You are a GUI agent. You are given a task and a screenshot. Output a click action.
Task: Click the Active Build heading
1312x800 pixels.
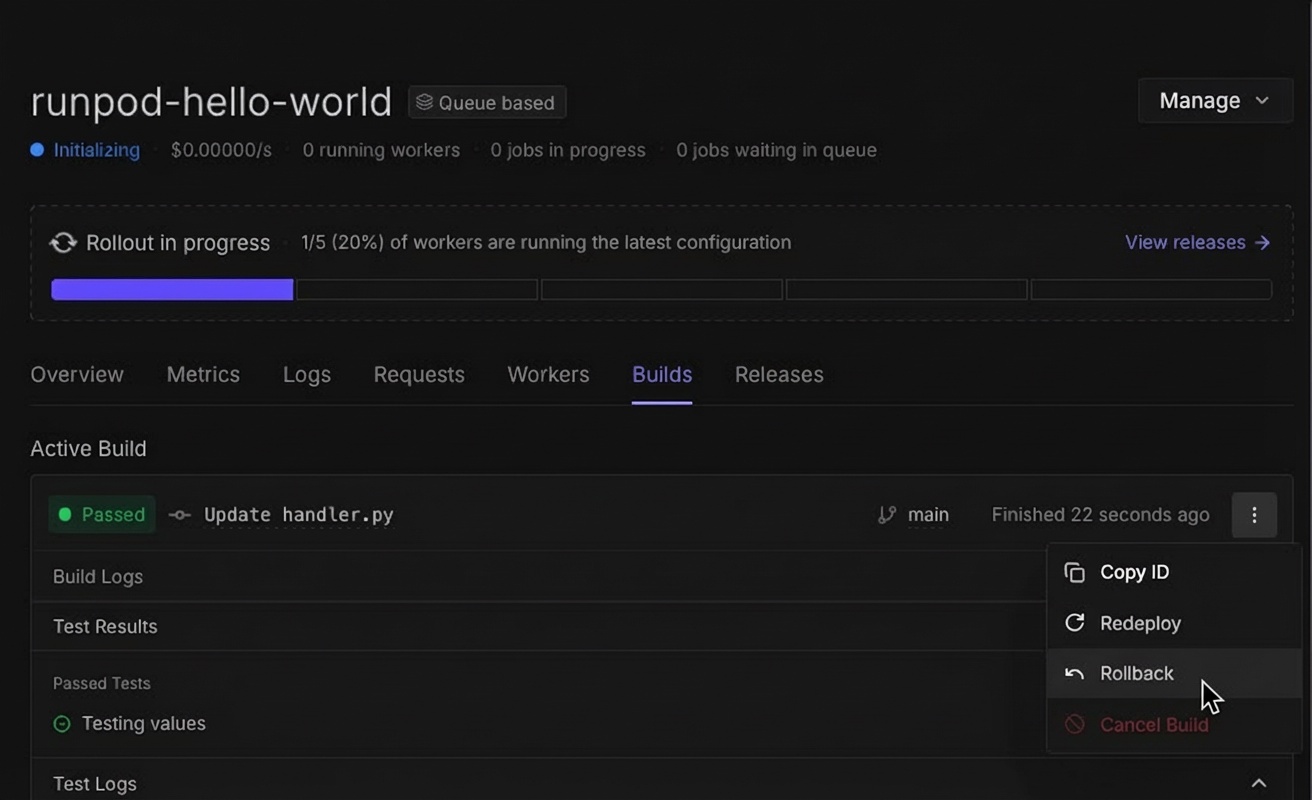point(88,449)
